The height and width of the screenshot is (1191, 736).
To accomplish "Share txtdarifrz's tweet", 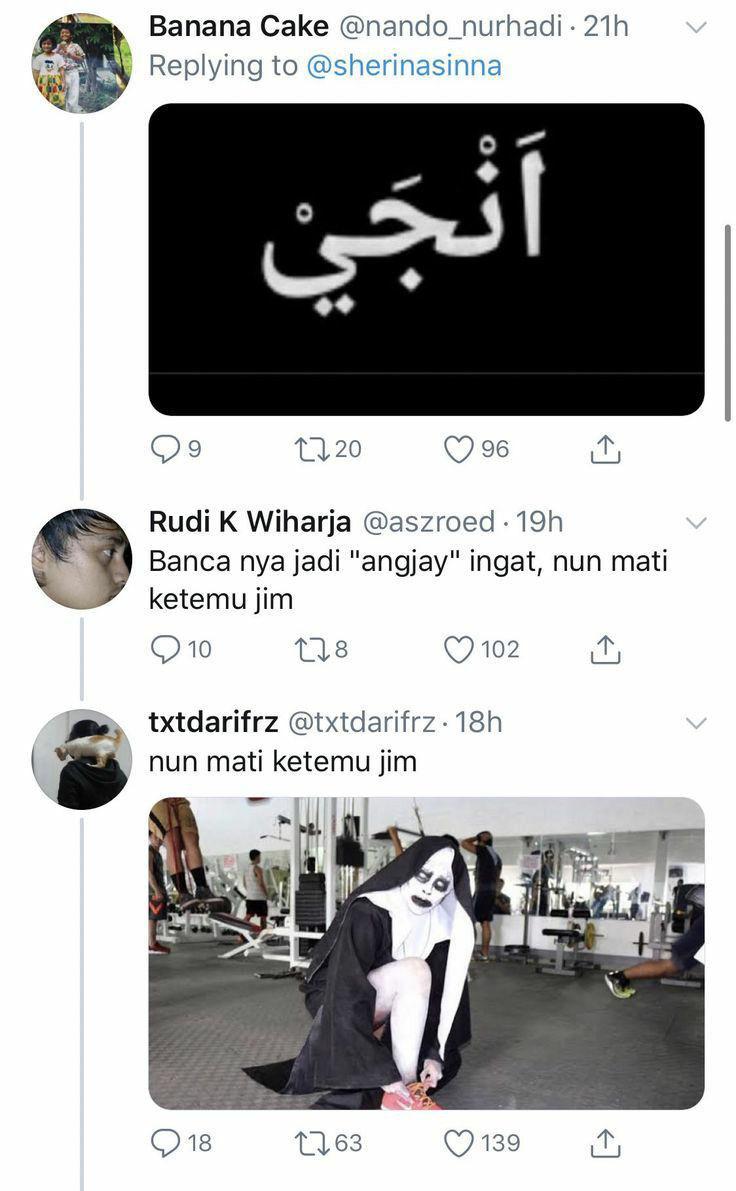I will (x=605, y=1142).
